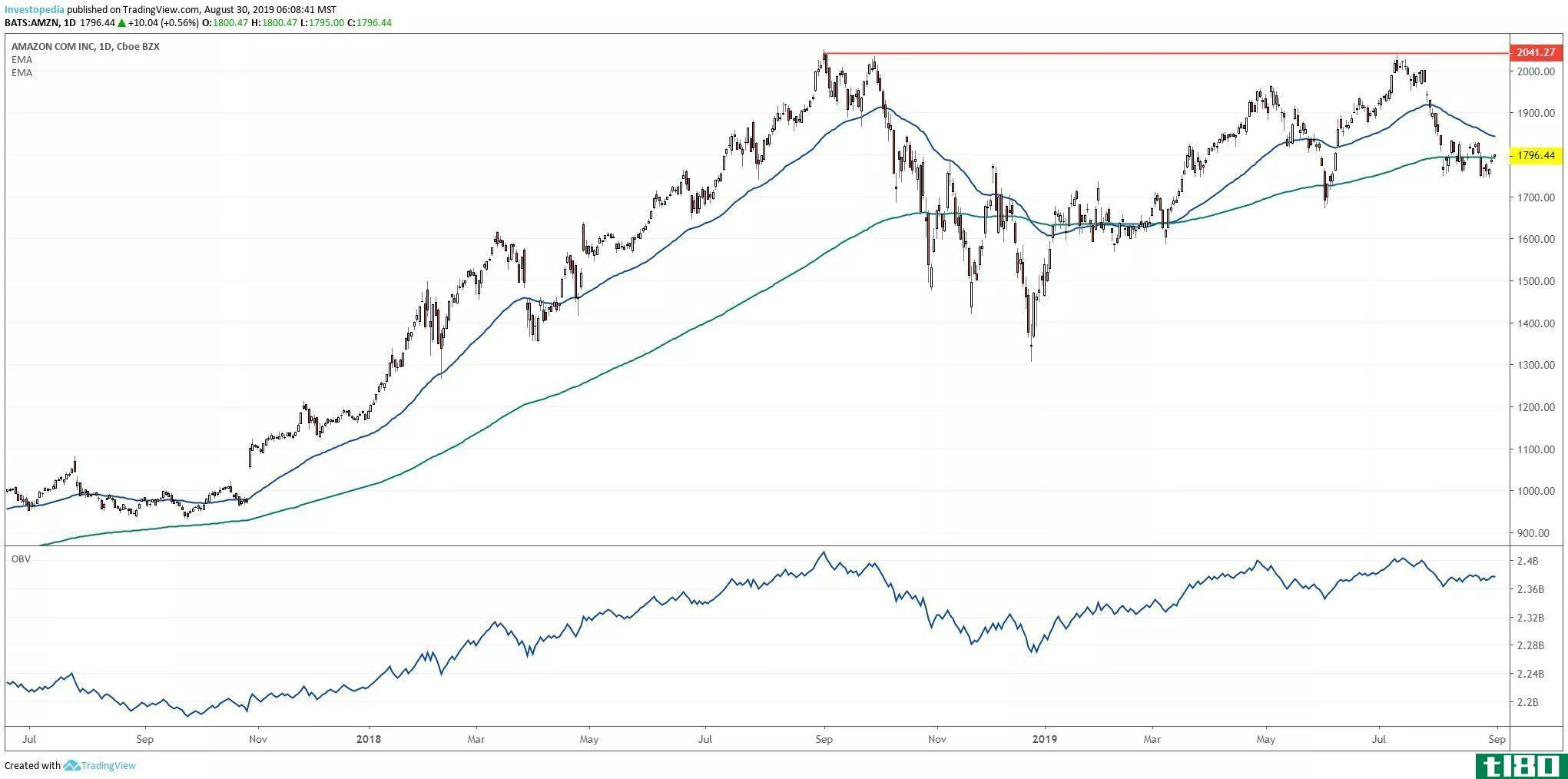Click the red 2041.27 price label
Image resolution: width=1568 pixels, height=779 pixels.
tap(1537, 53)
